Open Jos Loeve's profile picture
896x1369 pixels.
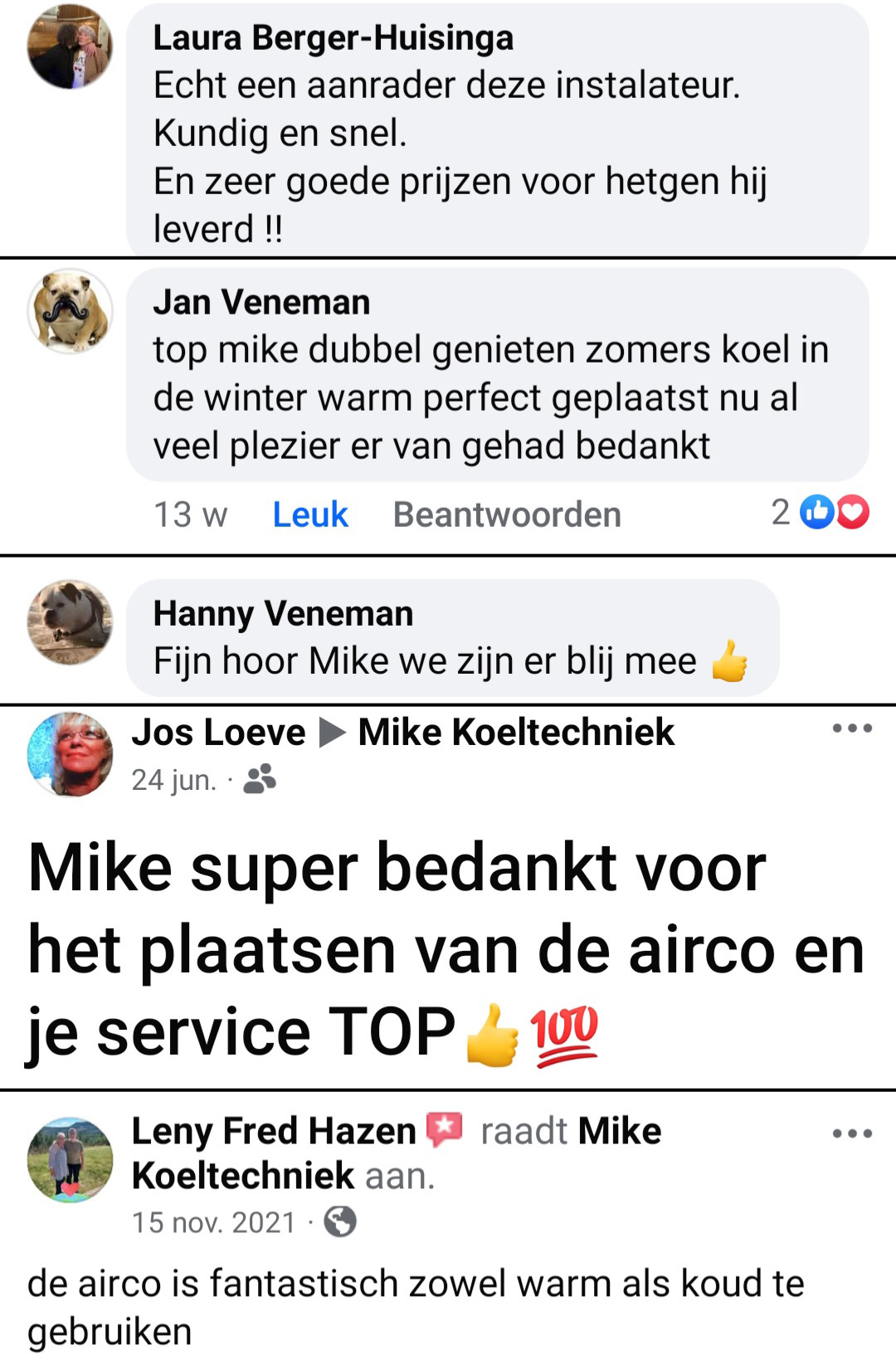click(70, 754)
